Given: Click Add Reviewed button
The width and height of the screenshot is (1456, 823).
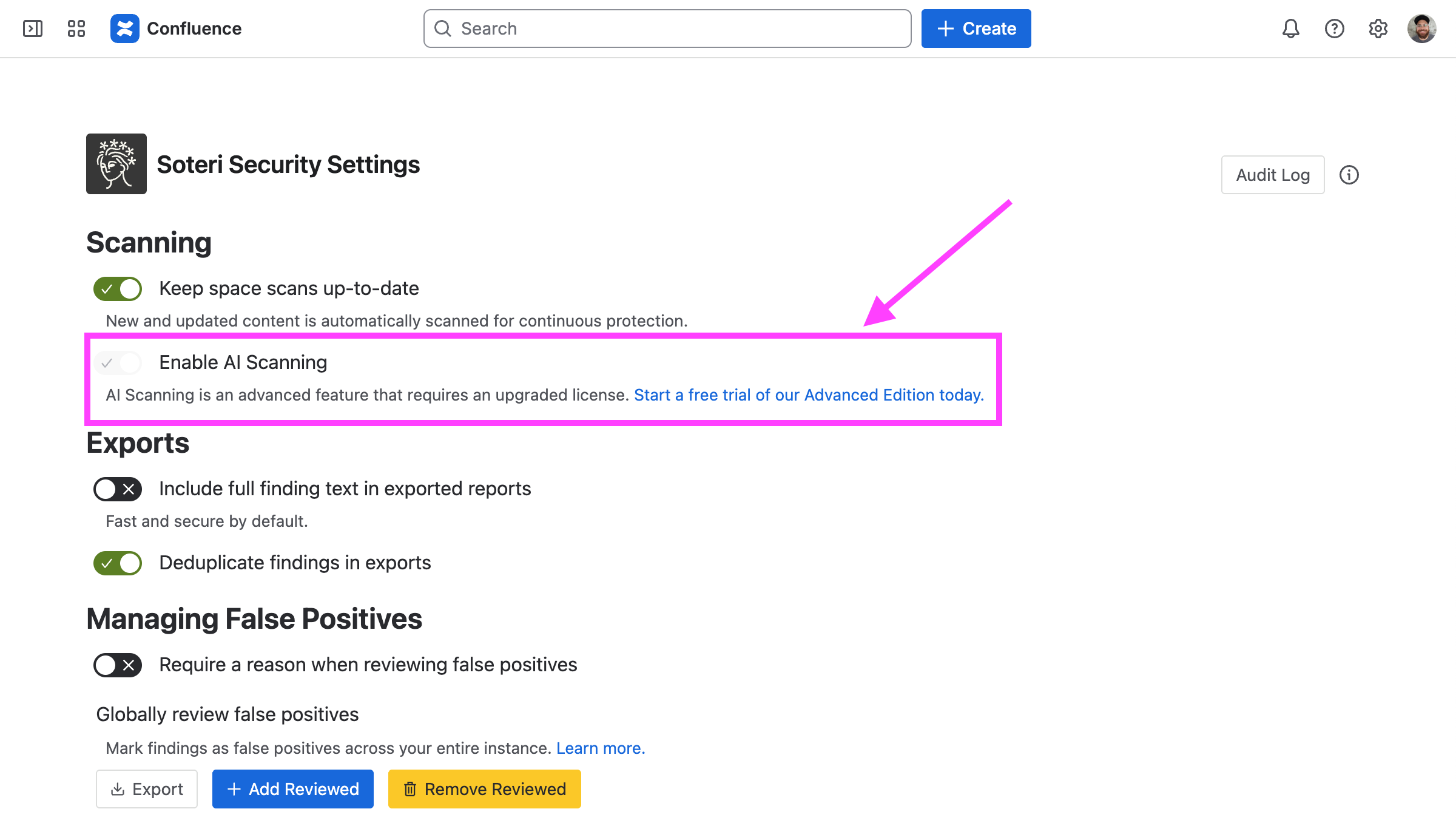Looking at the screenshot, I should pyautogui.click(x=293, y=789).
